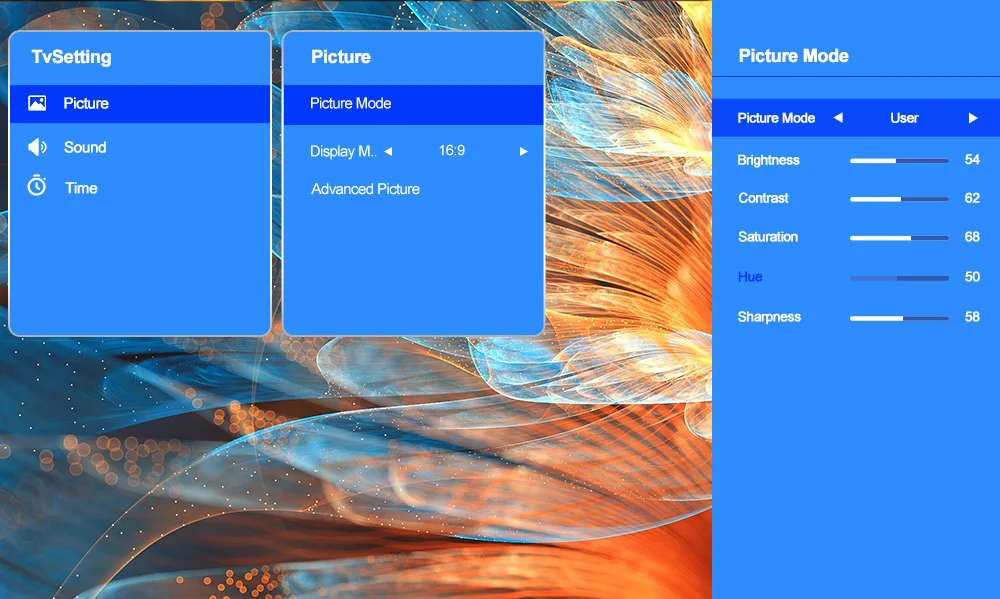Click the Hue value 50

tap(972, 276)
